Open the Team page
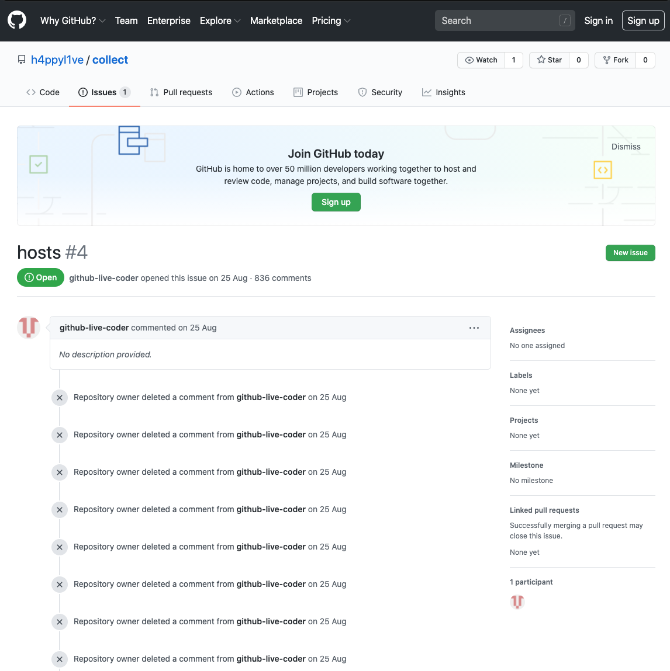Screen dimensions: 670x671 [126, 21]
